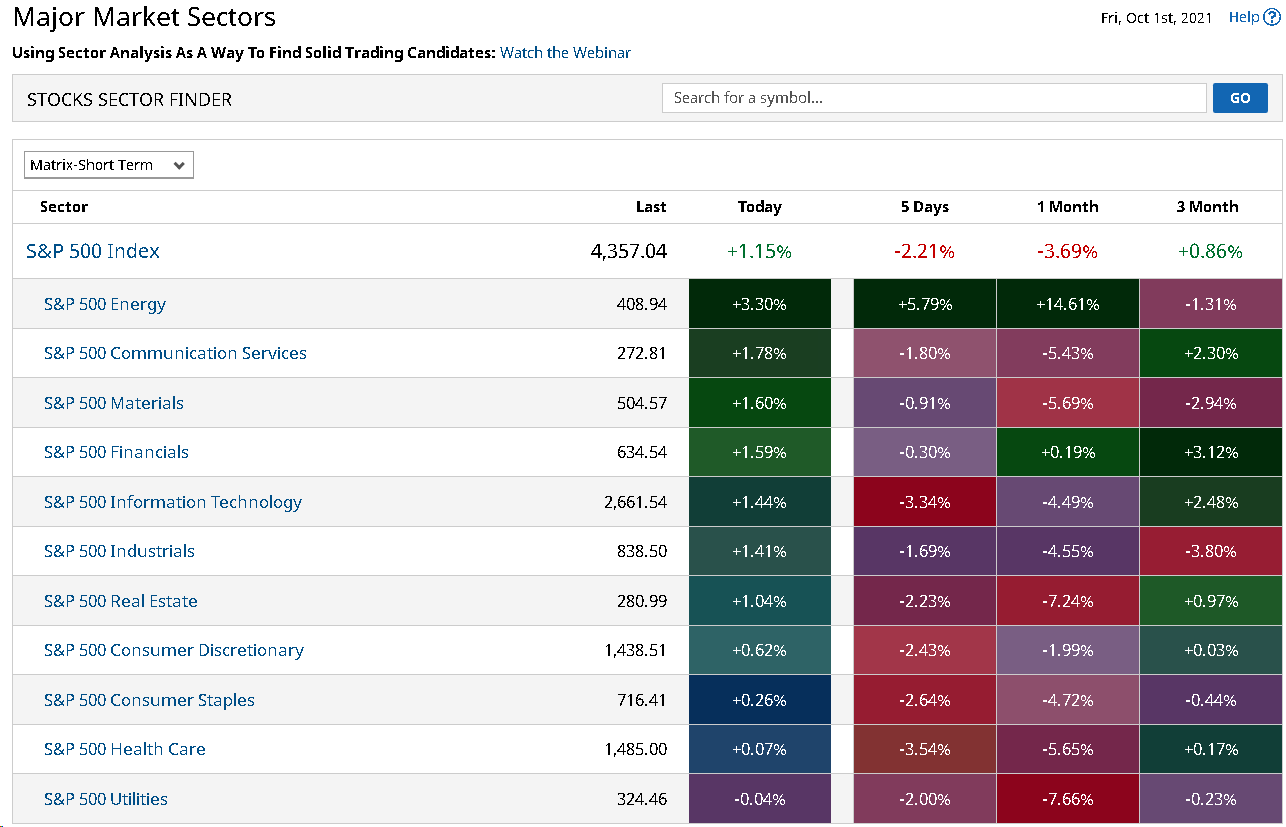
Task: Click Energy last price 408.94
Action: point(642,304)
